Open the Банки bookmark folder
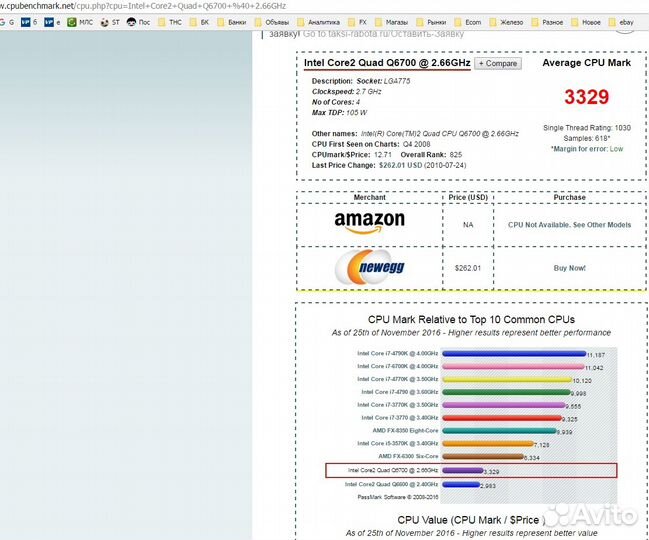 click(x=232, y=22)
